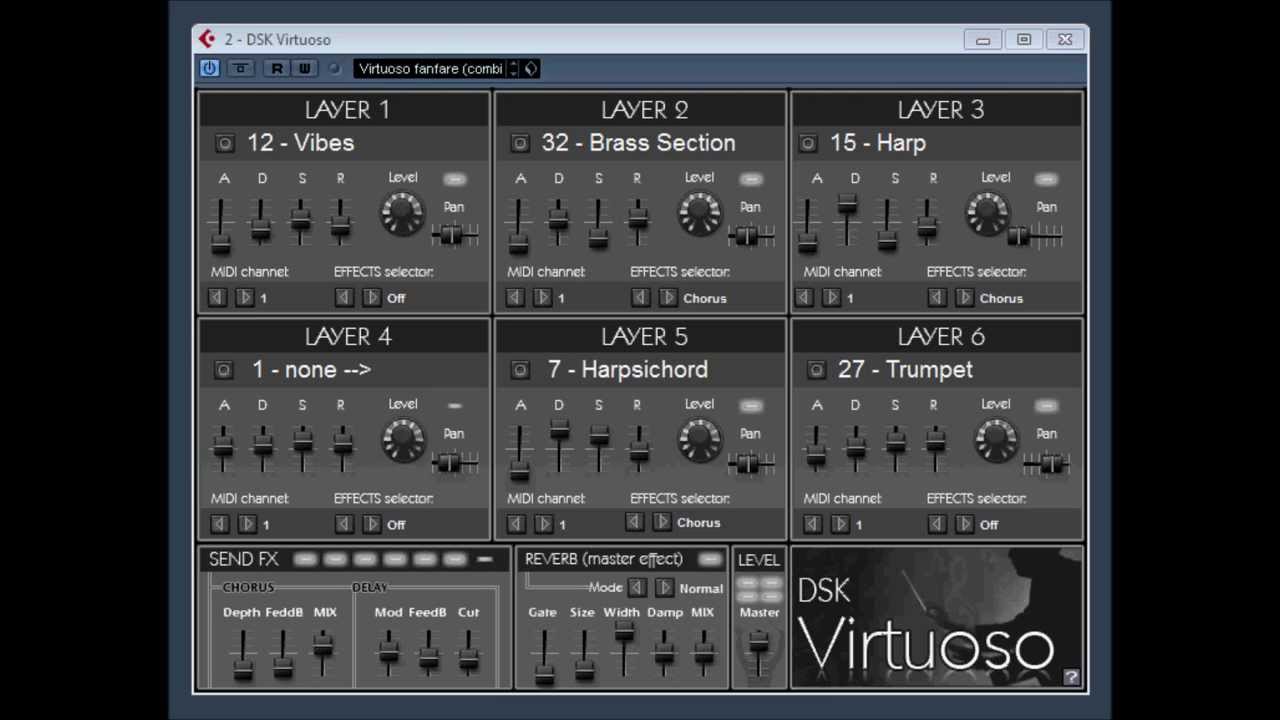Select next Layer 4 effect right arrow
This screenshot has width=1280, height=720.
point(371,524)
